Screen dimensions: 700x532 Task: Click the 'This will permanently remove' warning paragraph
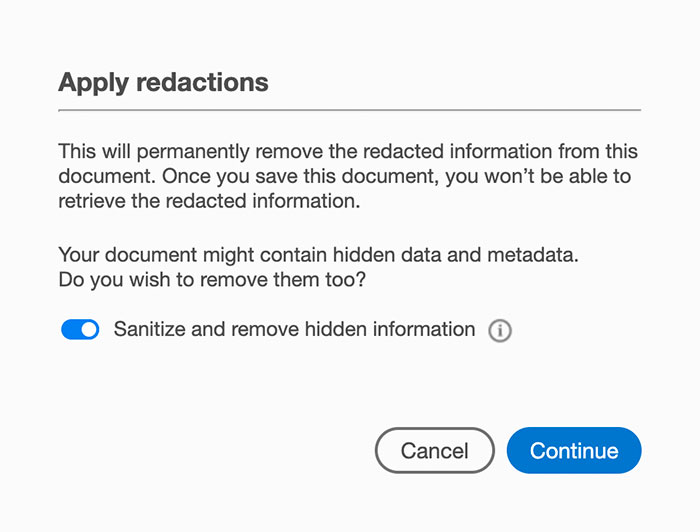pos(348,153)
